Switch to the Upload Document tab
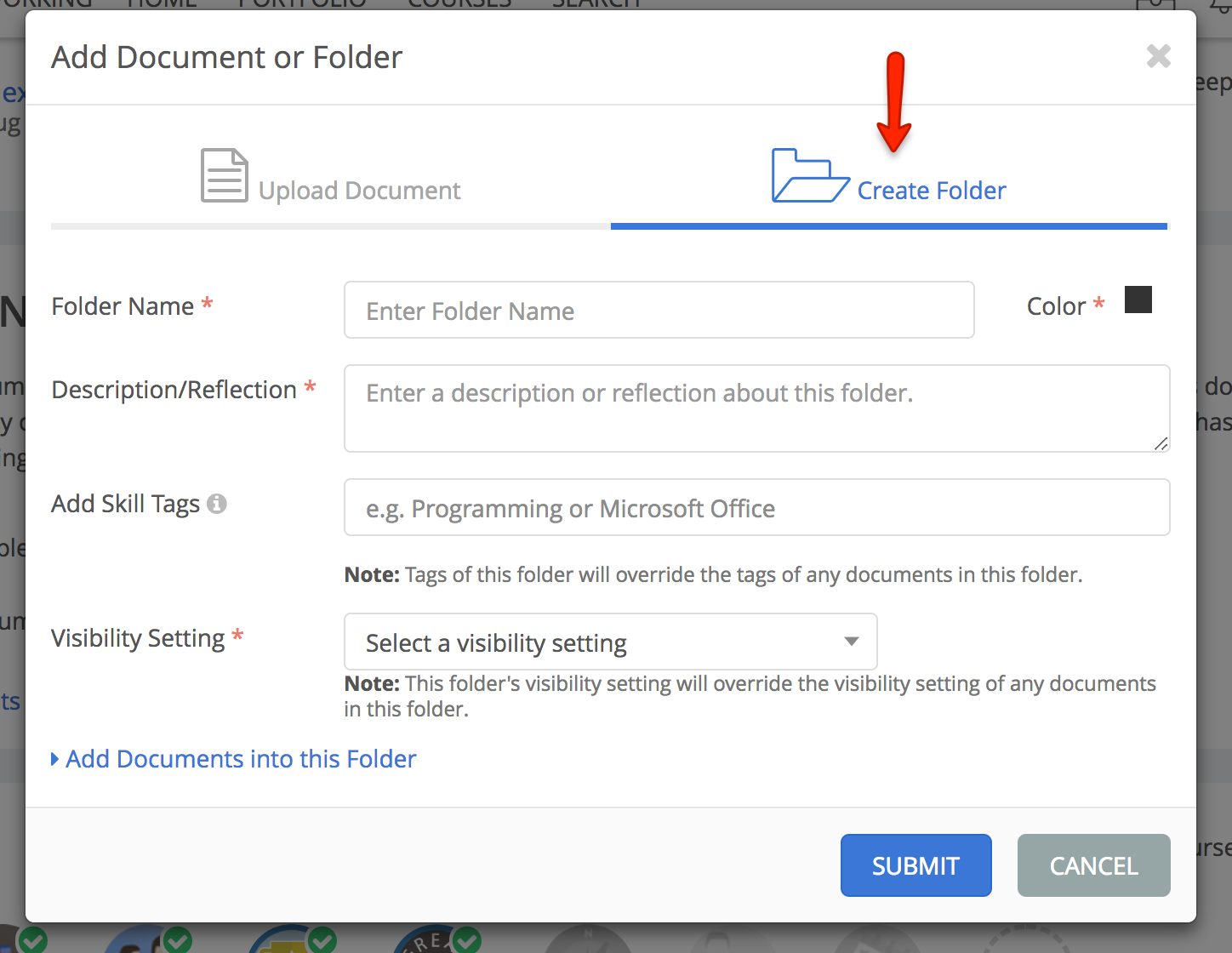 331,177
